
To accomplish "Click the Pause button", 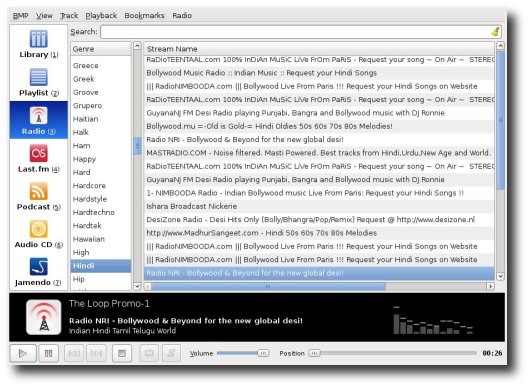I will [x=48, y=353].
